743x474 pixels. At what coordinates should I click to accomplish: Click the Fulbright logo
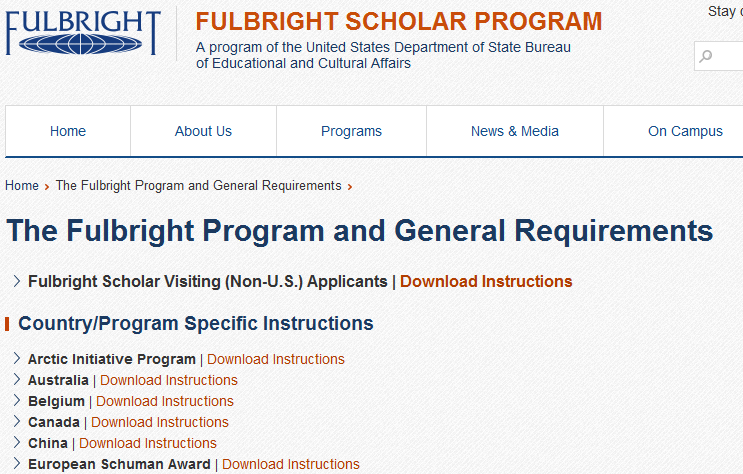83,33
